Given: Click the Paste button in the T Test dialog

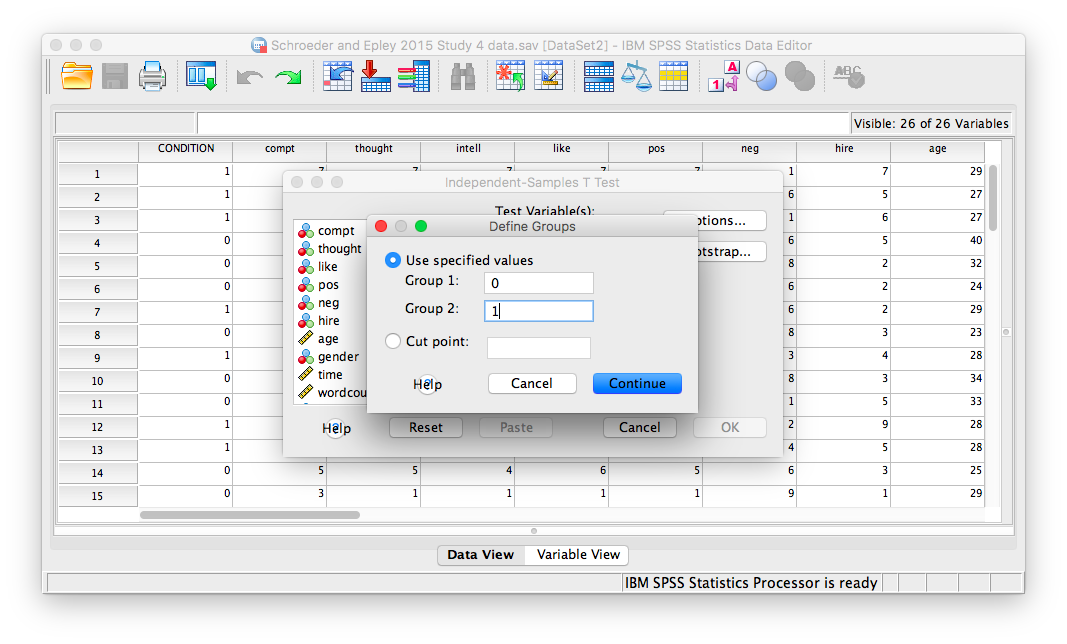Looking at the screenshot, I should point(516,428).
